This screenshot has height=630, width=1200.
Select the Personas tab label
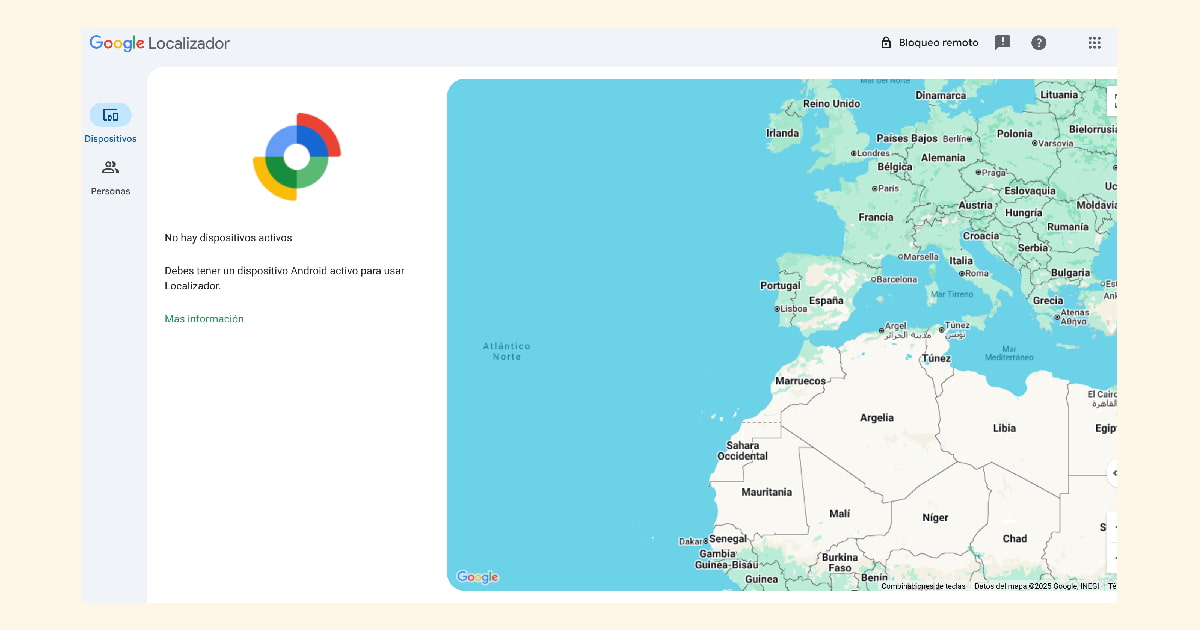pos(110,191)
